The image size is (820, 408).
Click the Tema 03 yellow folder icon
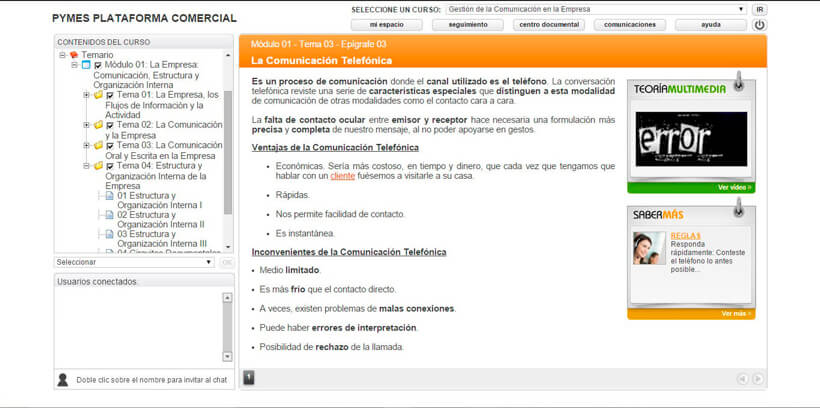click(x=98, y=145)
